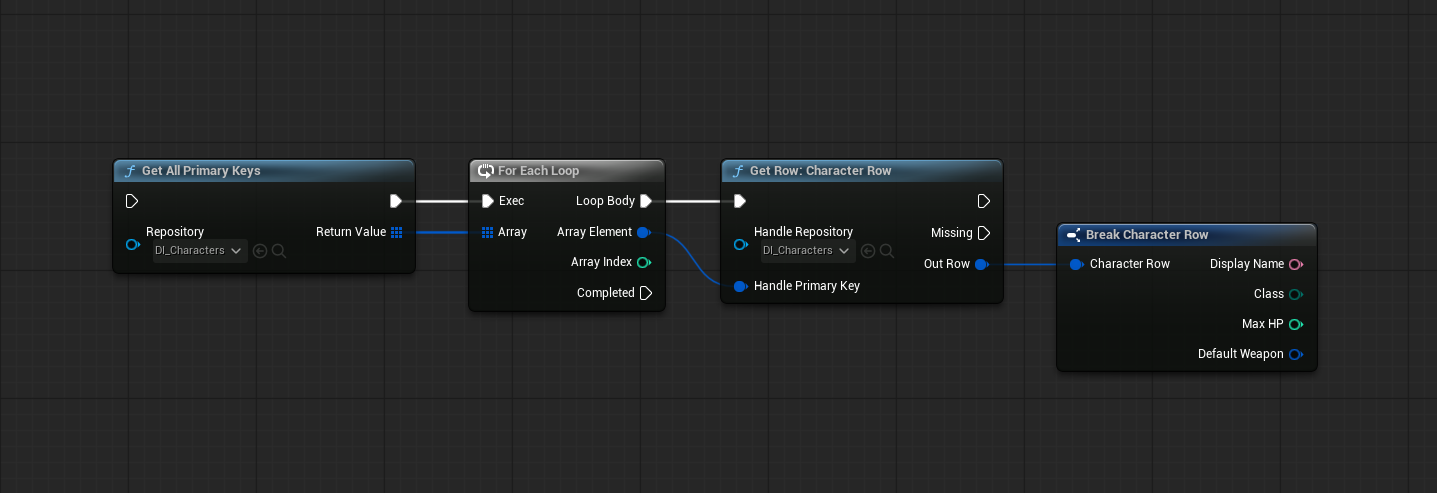Select the For Each Loop node header
The width and height of the screenshot is (1437, 493).
tap(567, 171)
